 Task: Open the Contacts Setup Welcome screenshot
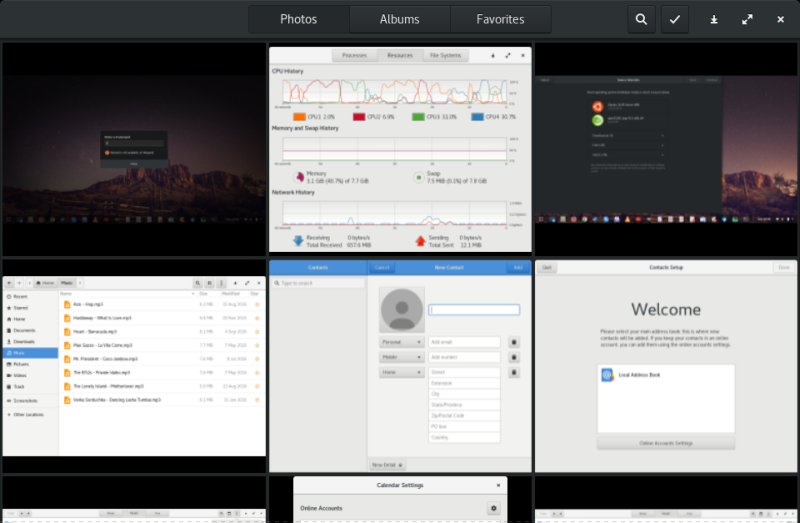[x=666, y=366]
